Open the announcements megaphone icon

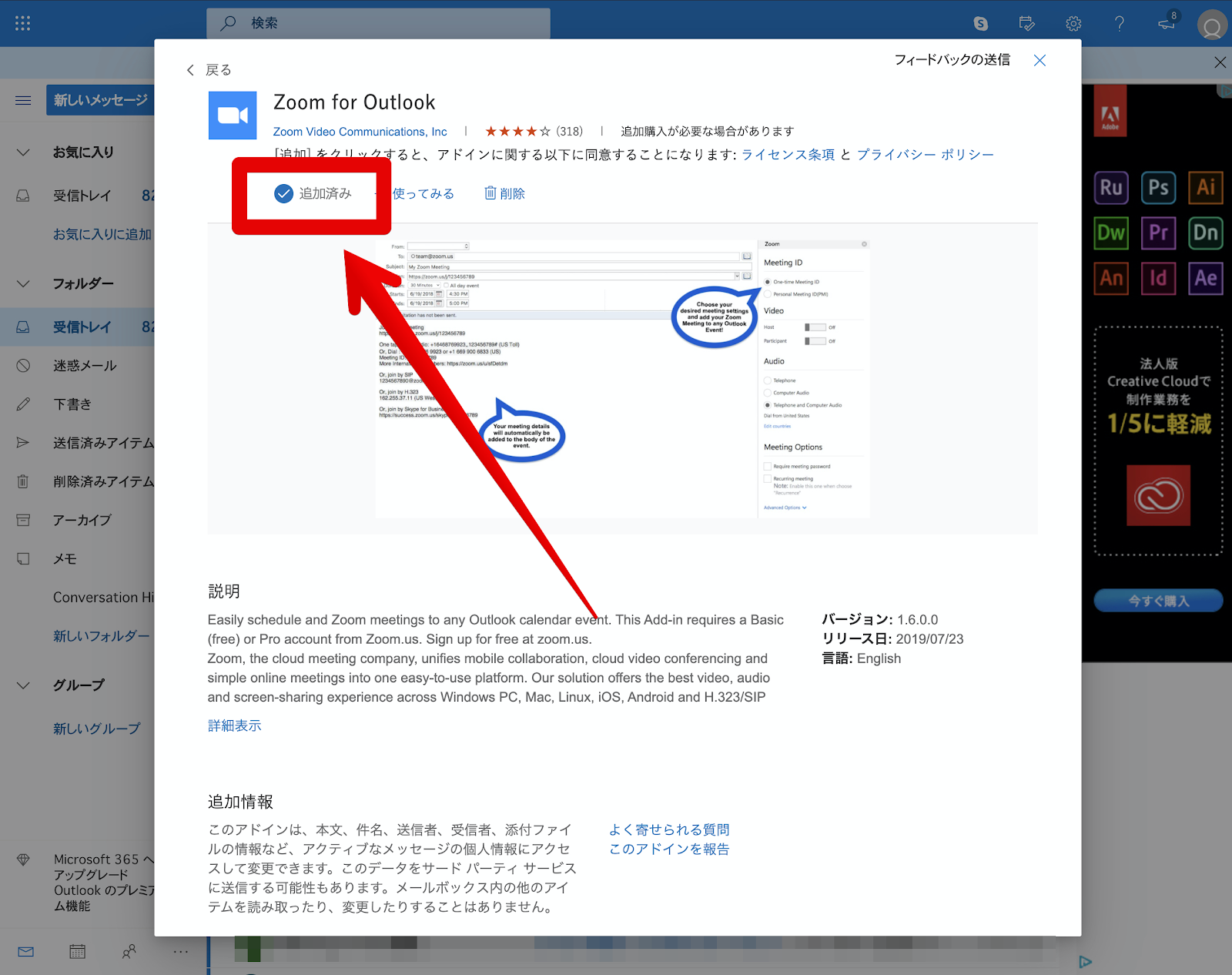coord(1167,23)
